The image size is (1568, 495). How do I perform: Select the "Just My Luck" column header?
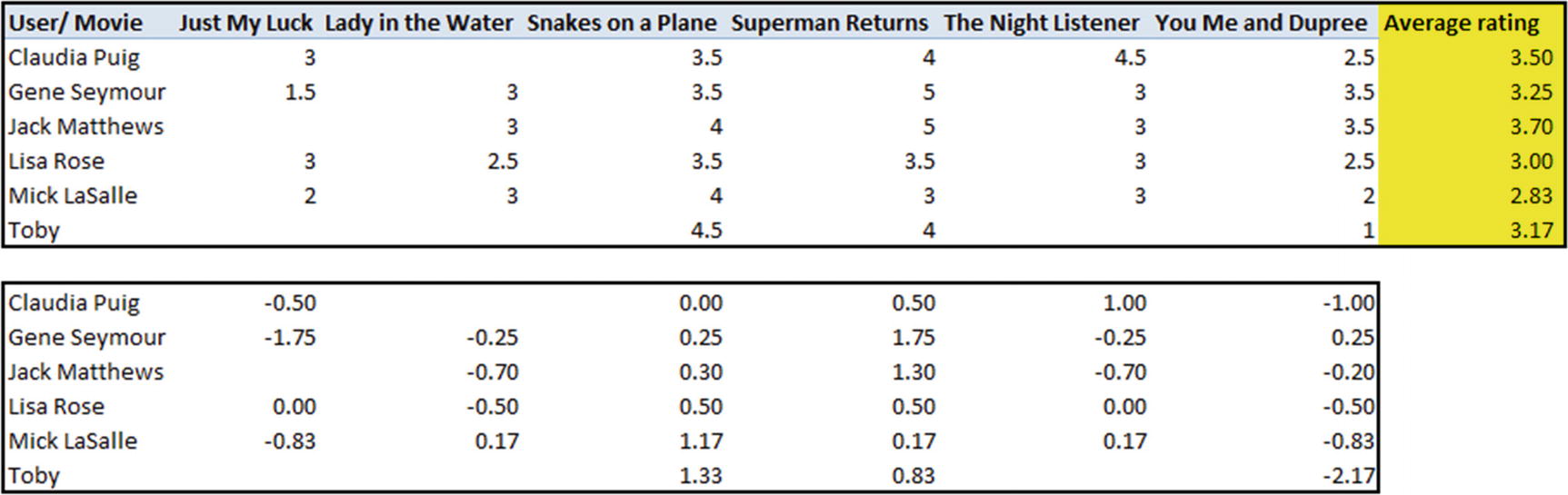[245, 23]
